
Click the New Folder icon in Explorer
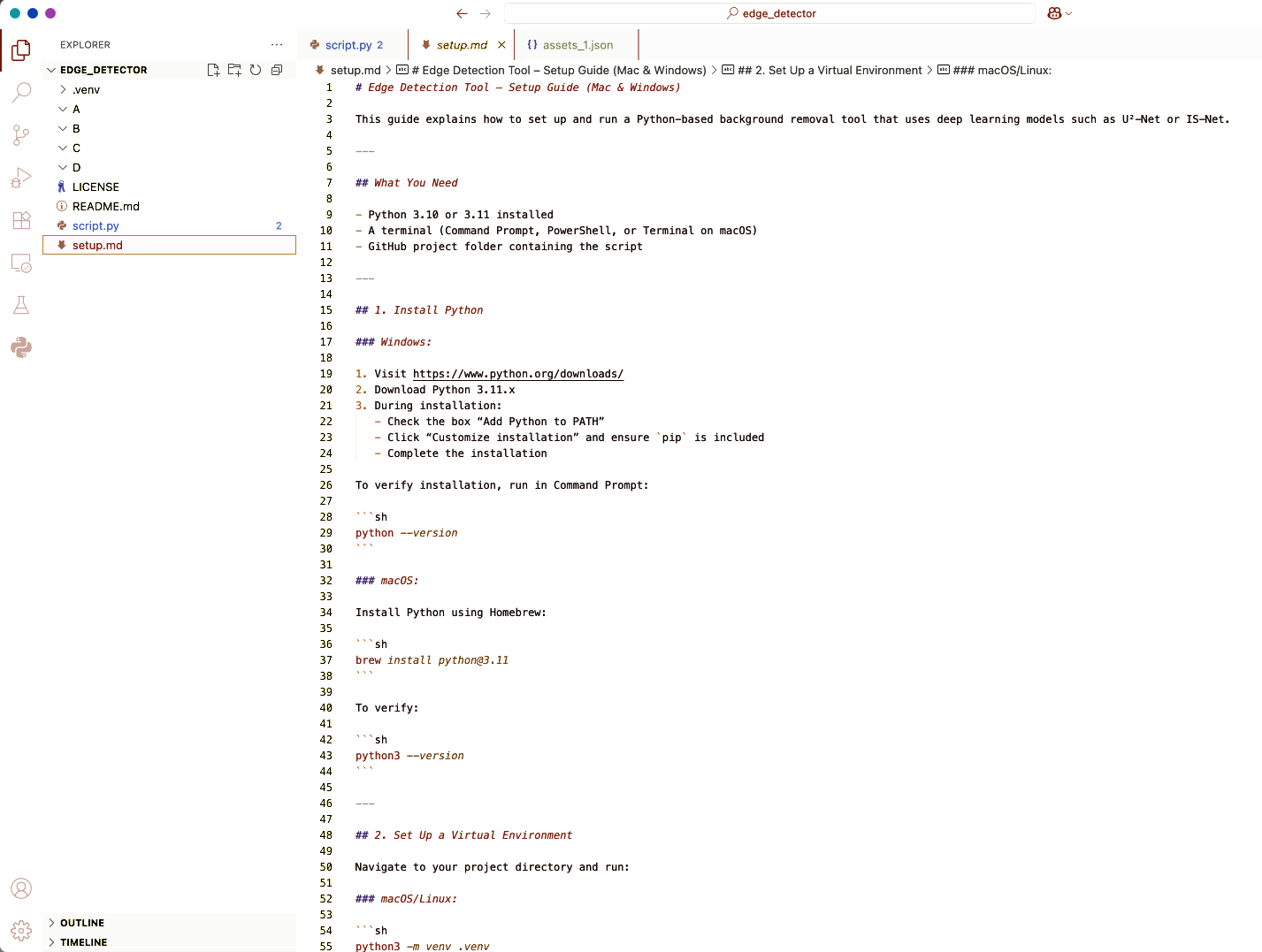pyautogui.click(x=234, y=70)
